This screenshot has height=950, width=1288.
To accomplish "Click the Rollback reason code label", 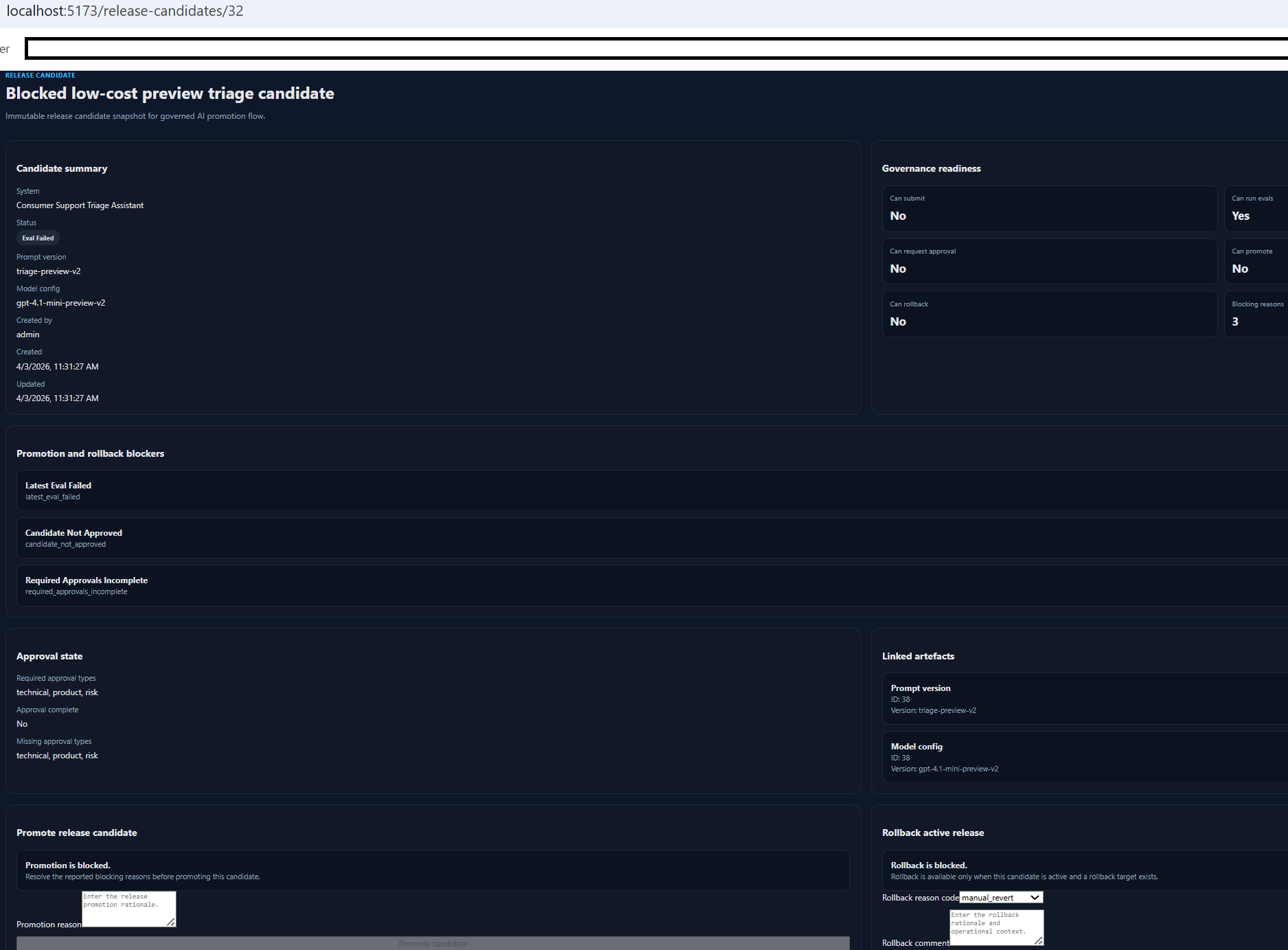I will tap(920, 898).
